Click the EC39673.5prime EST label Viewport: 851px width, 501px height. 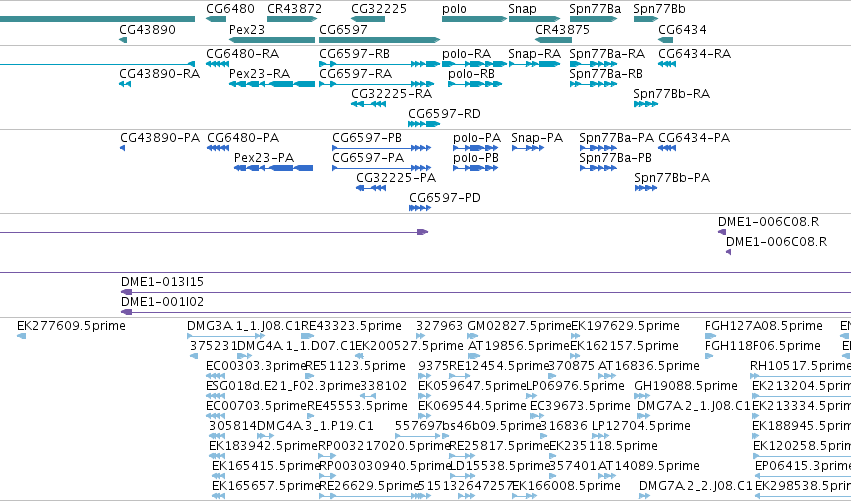(x=580, y=407)
